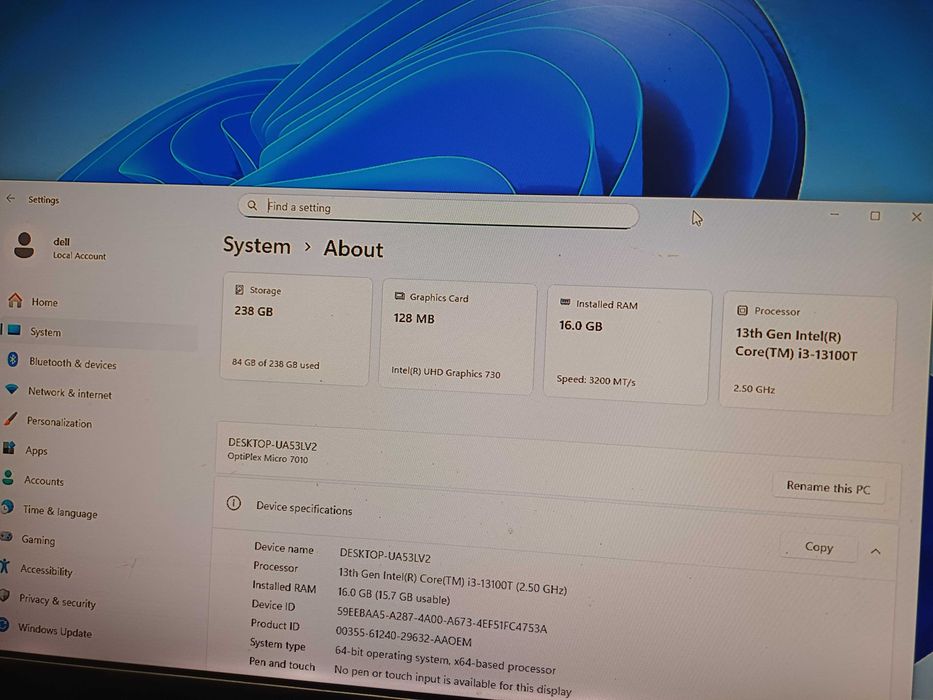
Task: Click the Apps icon in sidebar
Action: pos(9,448)
